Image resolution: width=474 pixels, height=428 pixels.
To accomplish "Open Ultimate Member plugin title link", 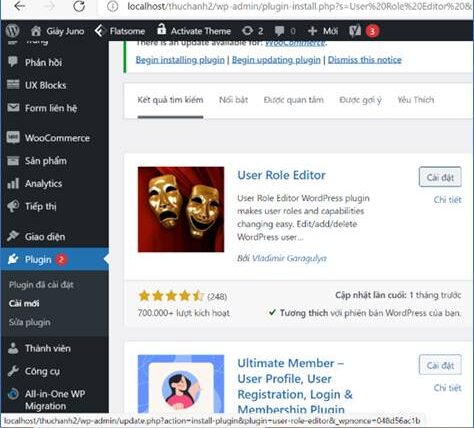I will tap(295, 386).
